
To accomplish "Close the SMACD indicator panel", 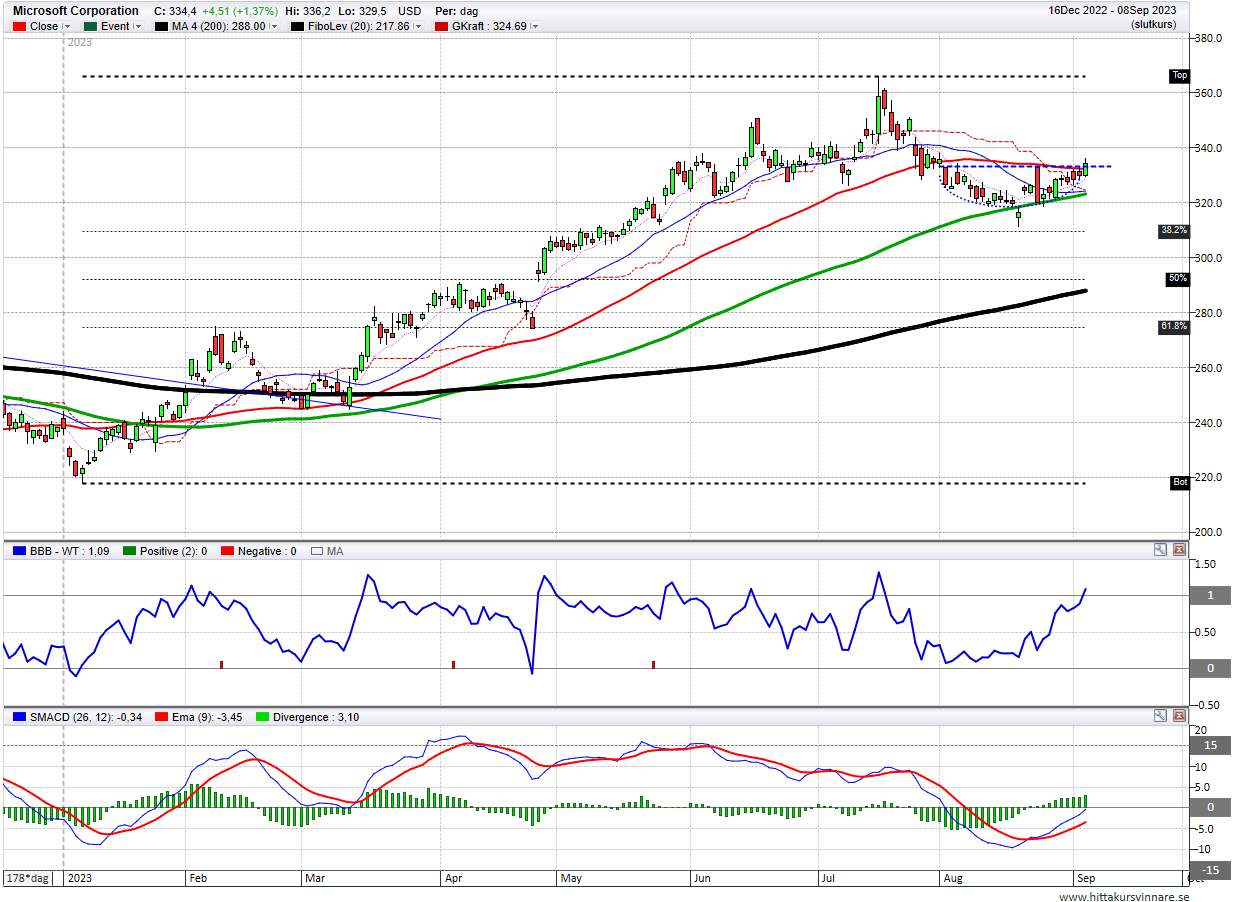I will [x=1179, y=716].
